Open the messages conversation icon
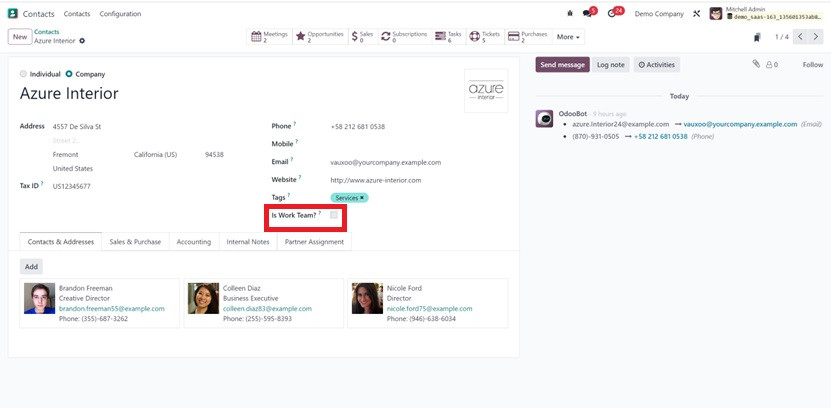831x408 pixels. tap(587, 14)
